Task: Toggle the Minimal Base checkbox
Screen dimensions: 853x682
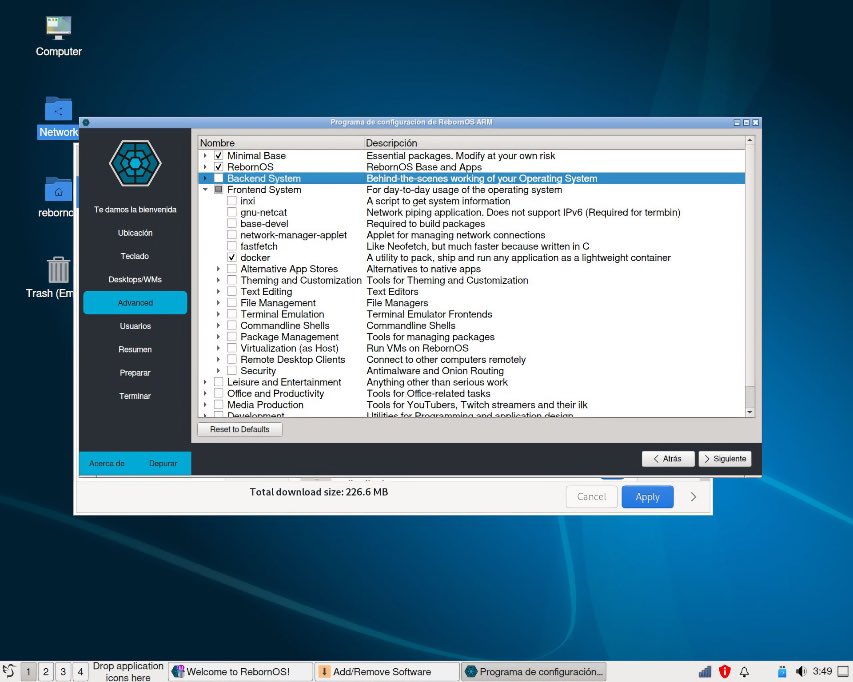Action: click(218, 156)
